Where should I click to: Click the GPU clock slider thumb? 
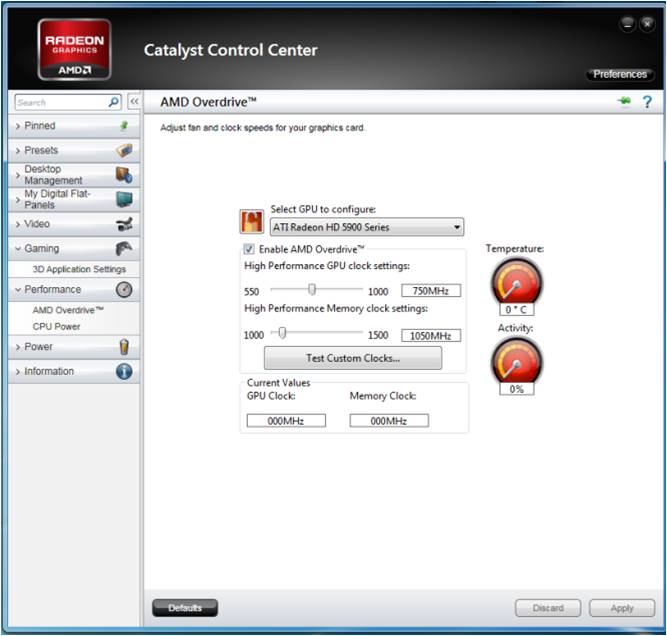coord(312,289)
